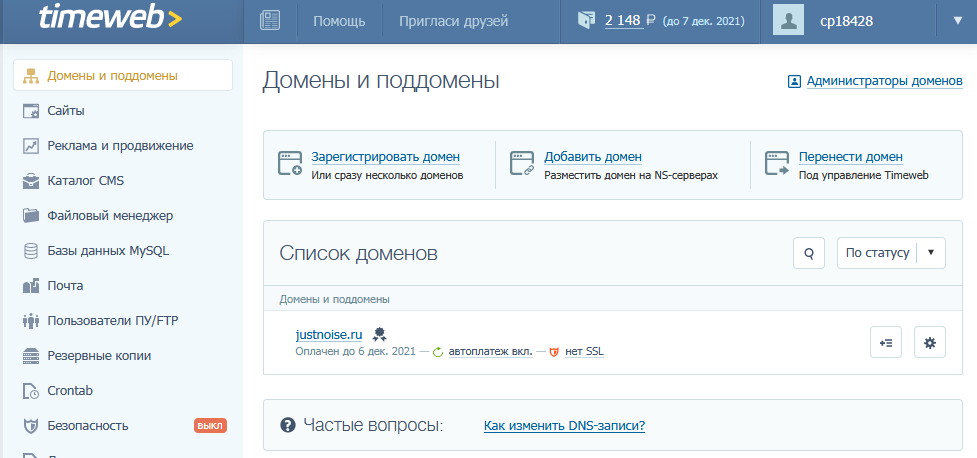The image size is (977, 458).
Task: Open the Помощь menu item
Action: [x=339, y=21]
